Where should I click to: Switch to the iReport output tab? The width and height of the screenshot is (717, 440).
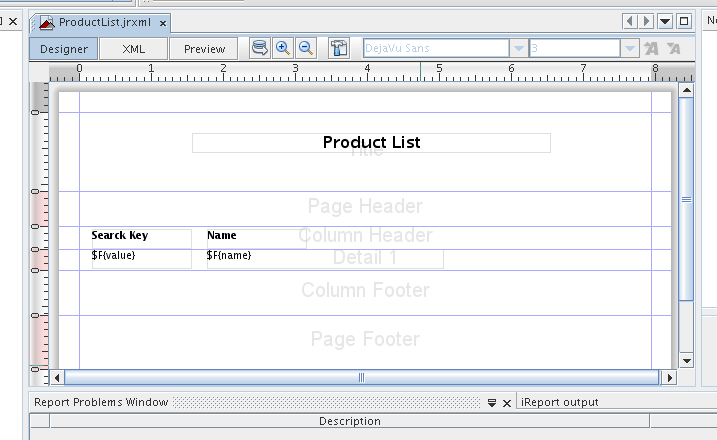(x=560, y=402)
